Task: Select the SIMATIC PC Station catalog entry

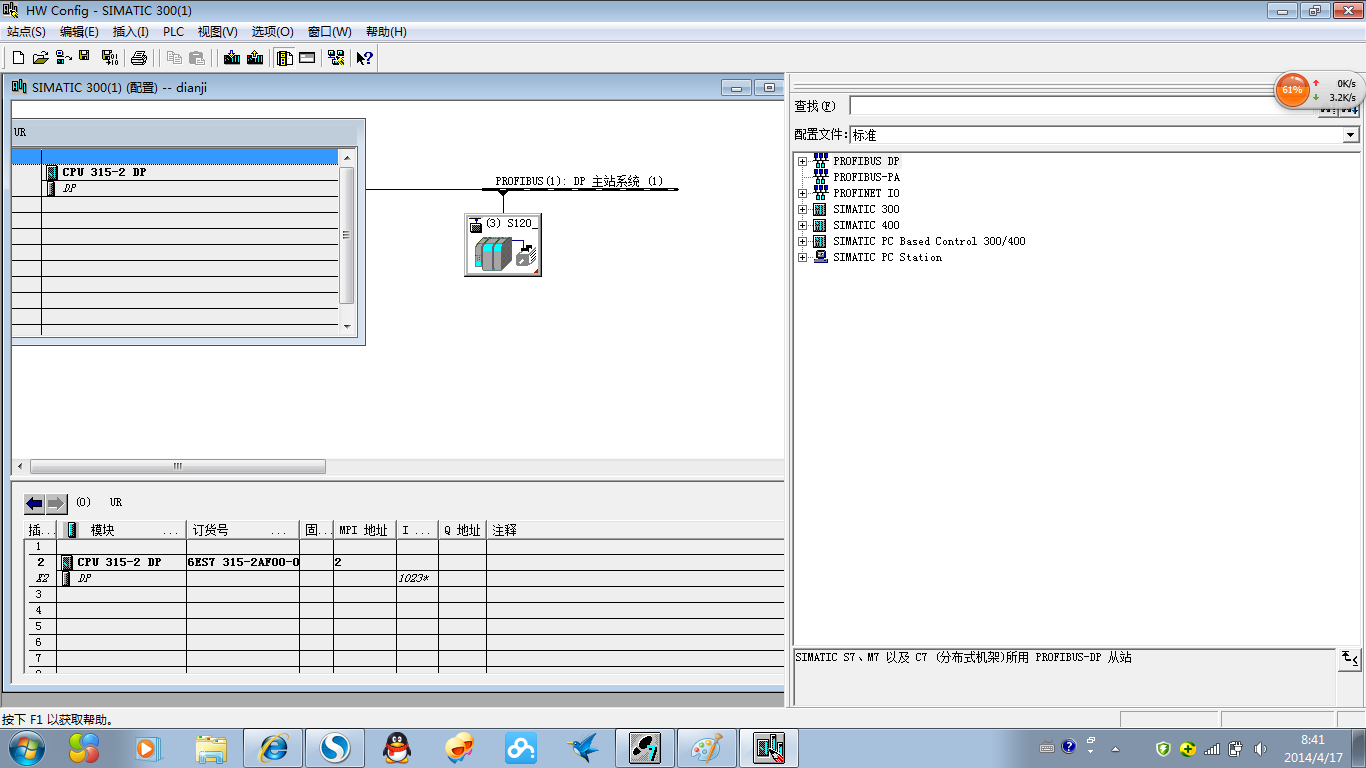Action: [x=887, y=257]
